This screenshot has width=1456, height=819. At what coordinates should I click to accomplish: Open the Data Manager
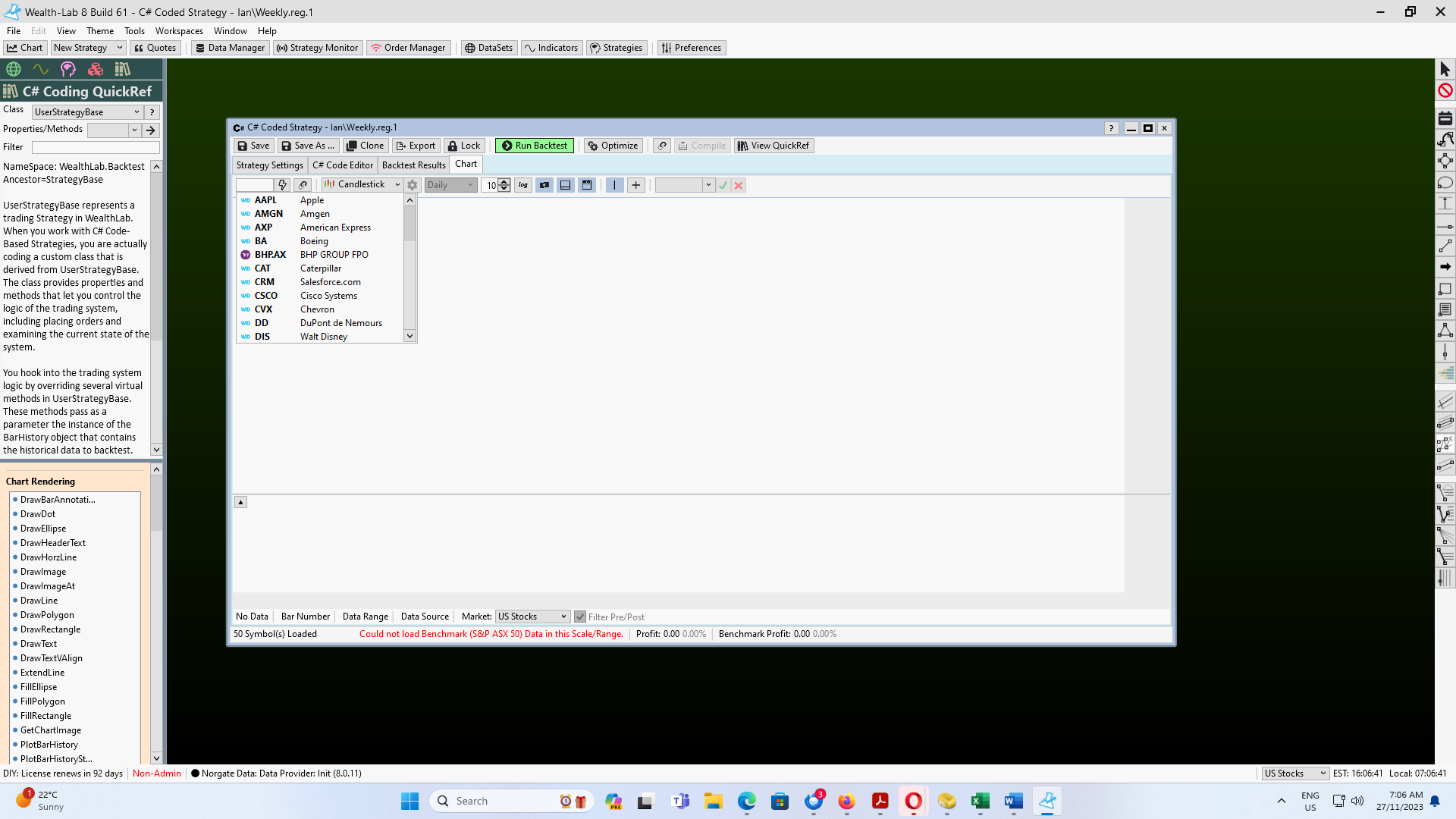230,48
